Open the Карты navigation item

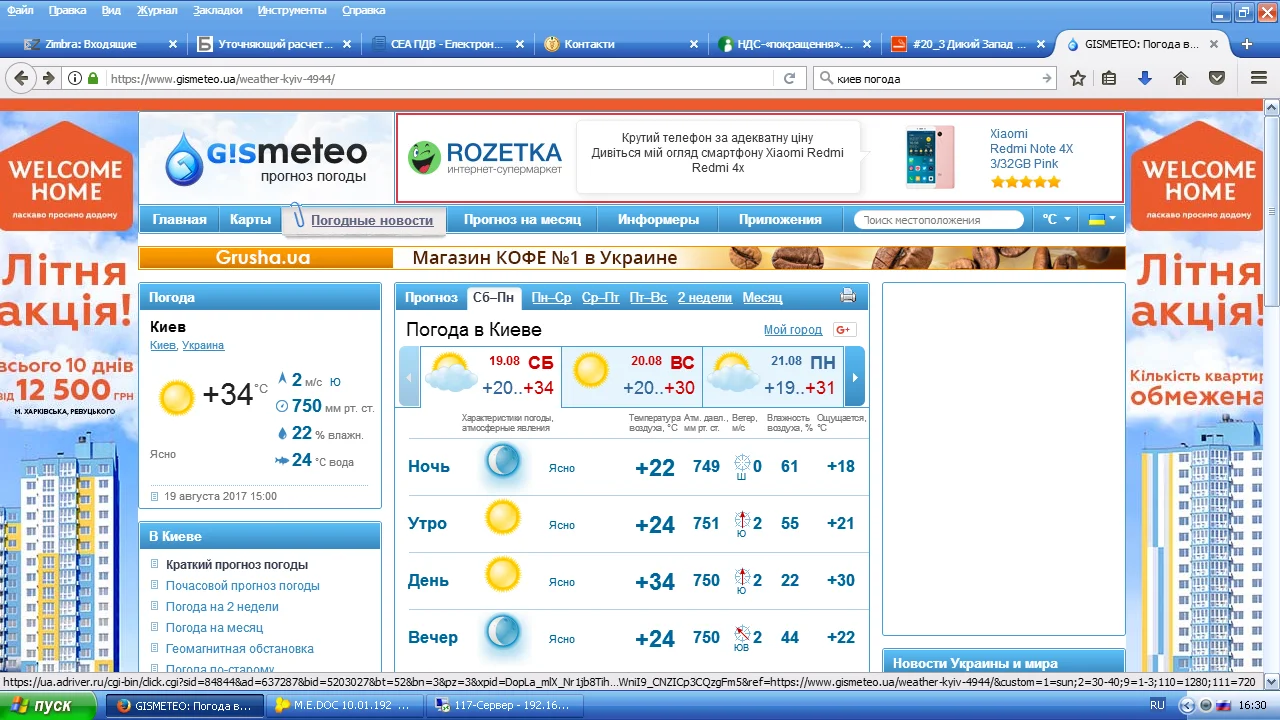click(250, 220)
